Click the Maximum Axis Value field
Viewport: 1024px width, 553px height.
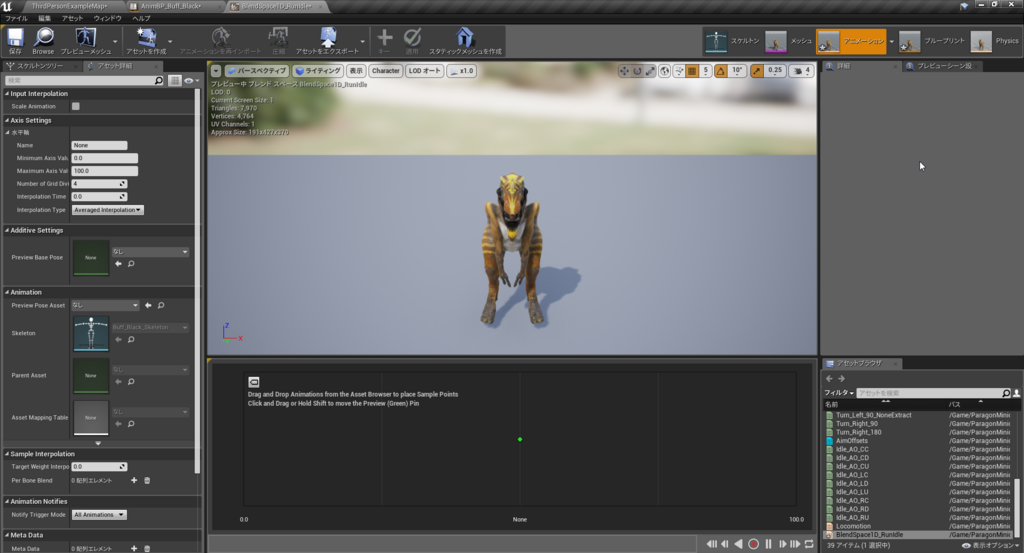coord(104,170)
